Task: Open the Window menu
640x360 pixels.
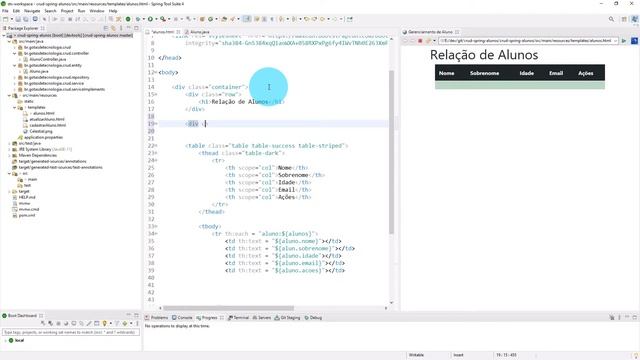Action: pyautogui.click(x=97, y=11)
